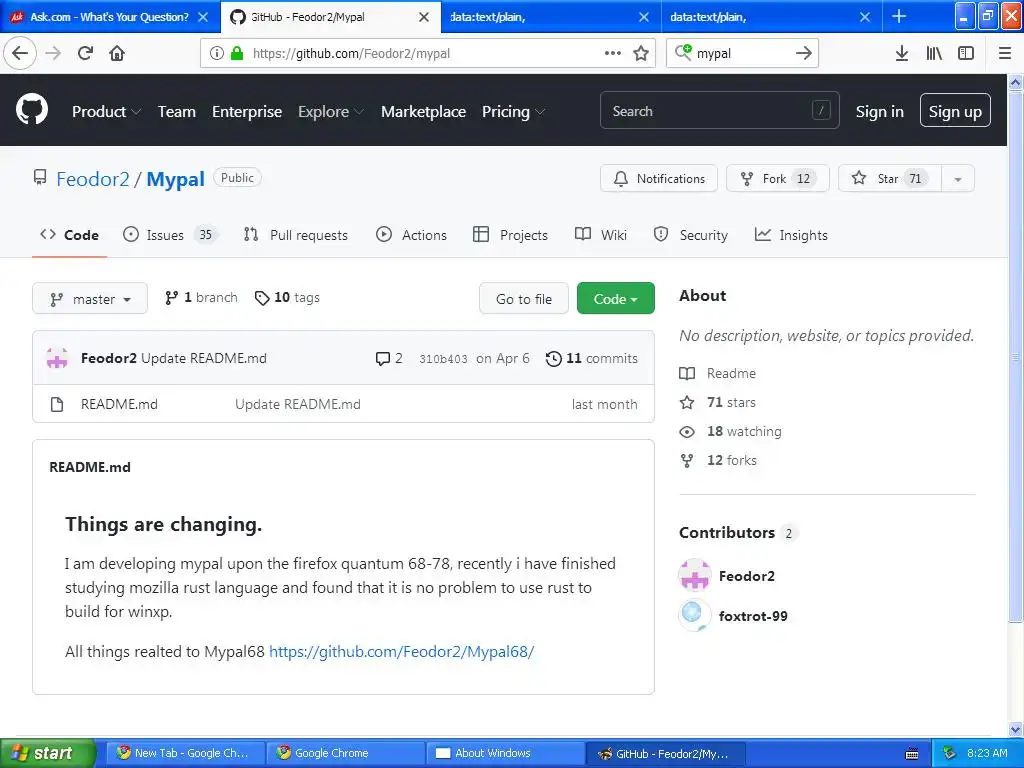Open the 1 branch link
Screen dimensions: 1024x768
pyautogui.click(x=201, y=298)
